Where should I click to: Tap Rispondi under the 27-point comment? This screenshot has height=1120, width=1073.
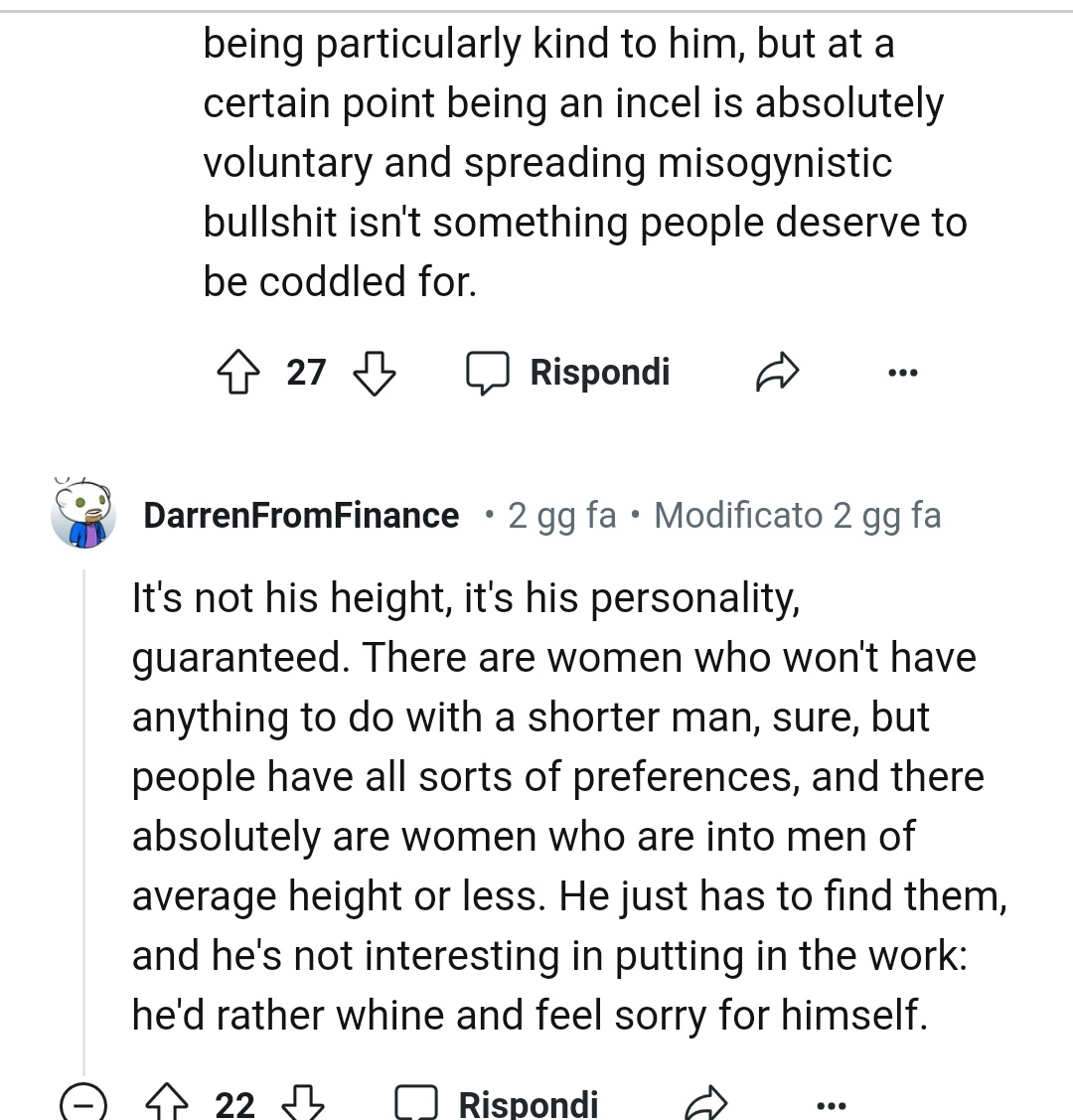coord(570,373)
